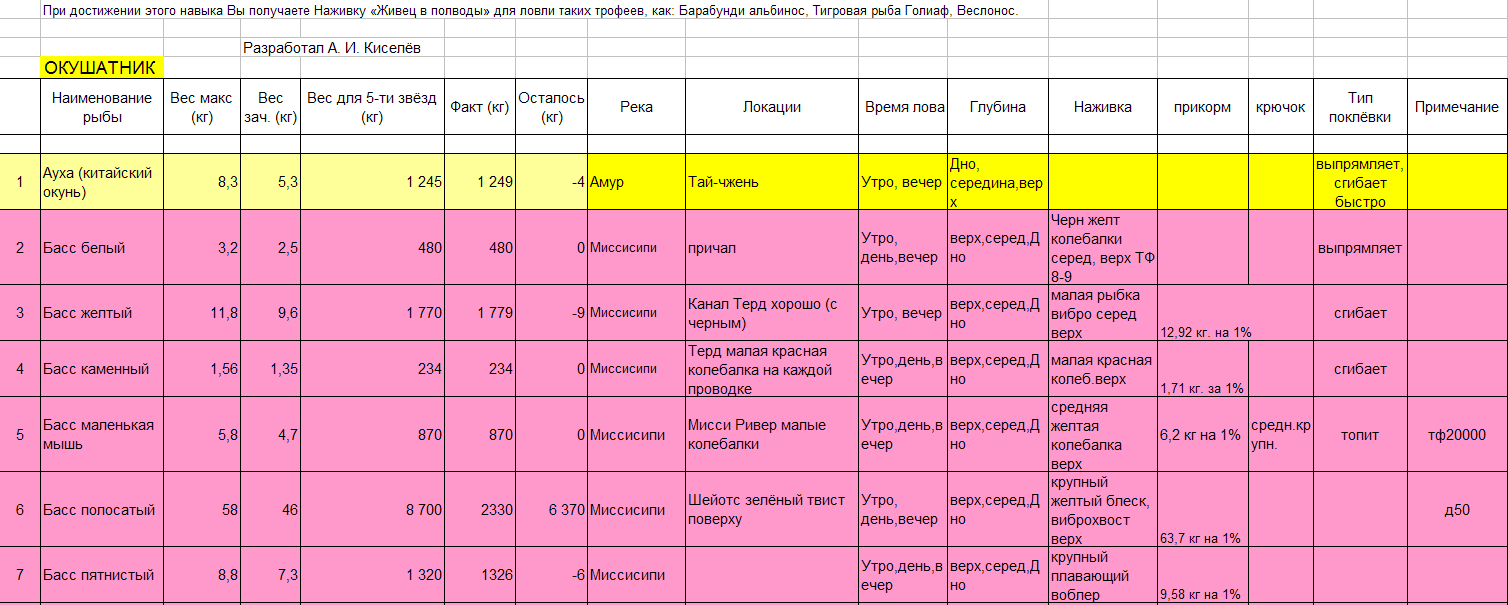Image resolution: width=1508 pixels, height=605 pixels.
Task: Click the Басс маленькая мышь name cell
Action: (101, 435)
